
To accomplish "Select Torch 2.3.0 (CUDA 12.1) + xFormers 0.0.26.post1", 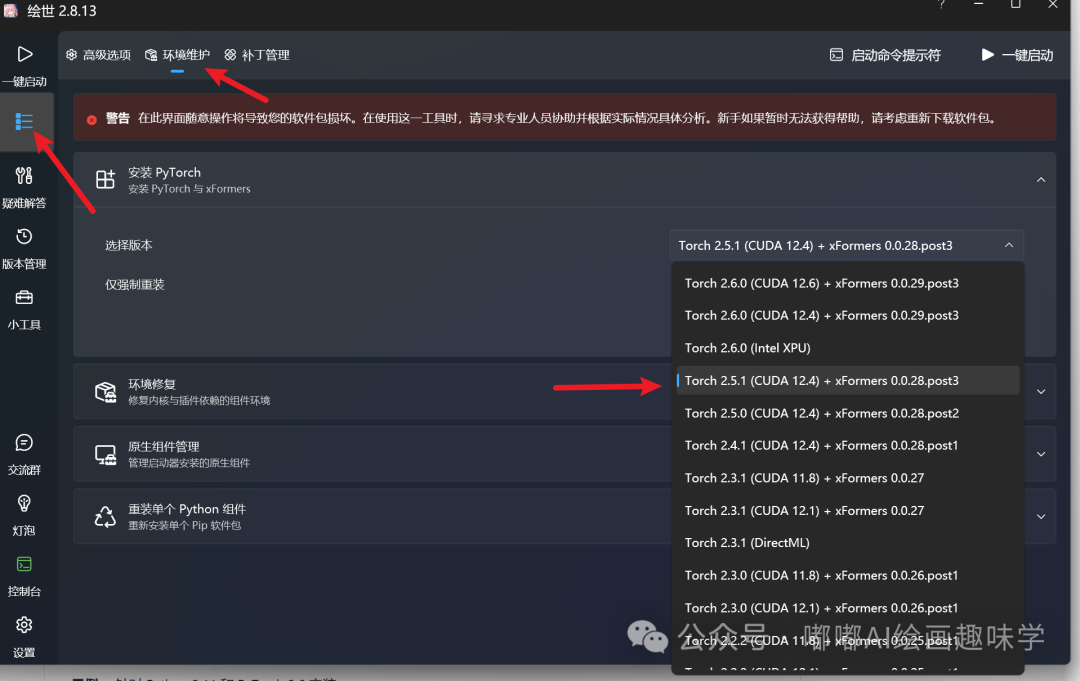I will click(848, 608).
